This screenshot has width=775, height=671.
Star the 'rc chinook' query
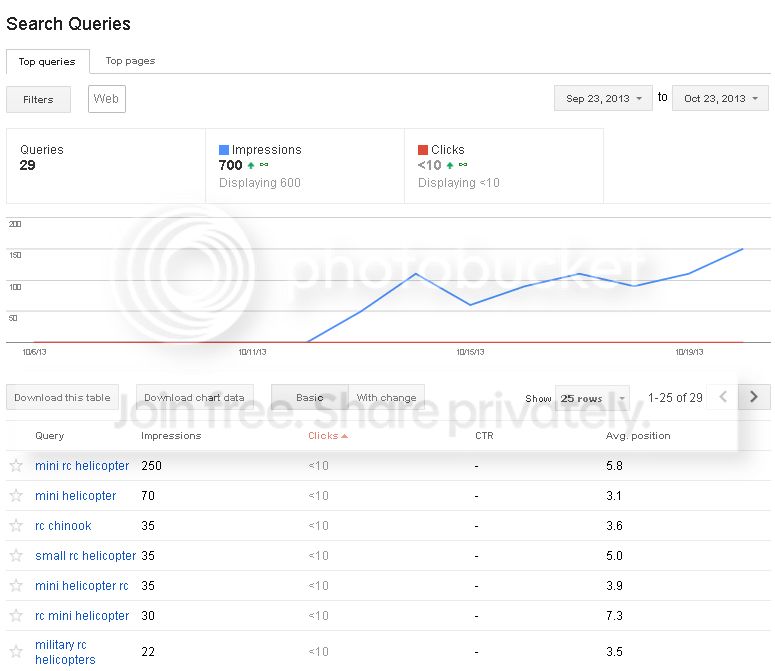pyautogui.click(x=16, y=525)
